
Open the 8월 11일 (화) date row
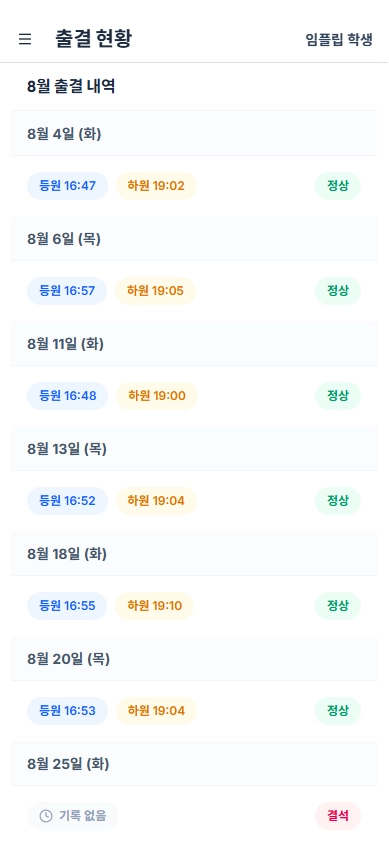coord(194,344)
